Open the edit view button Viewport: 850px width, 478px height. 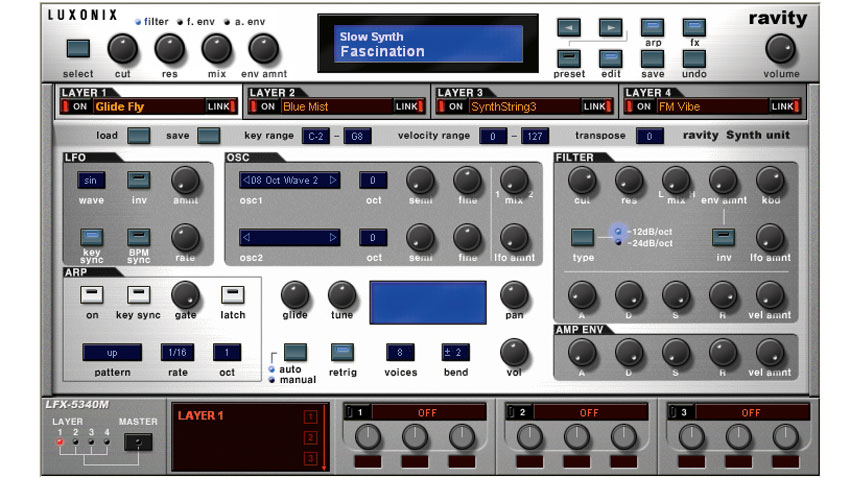[610, 59]
